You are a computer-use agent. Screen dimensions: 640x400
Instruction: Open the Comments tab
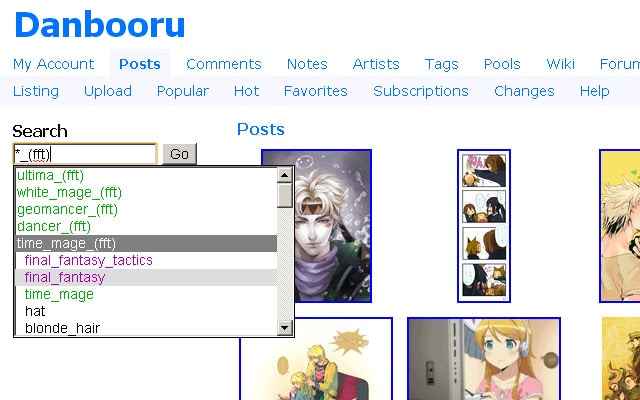(224, 64)
